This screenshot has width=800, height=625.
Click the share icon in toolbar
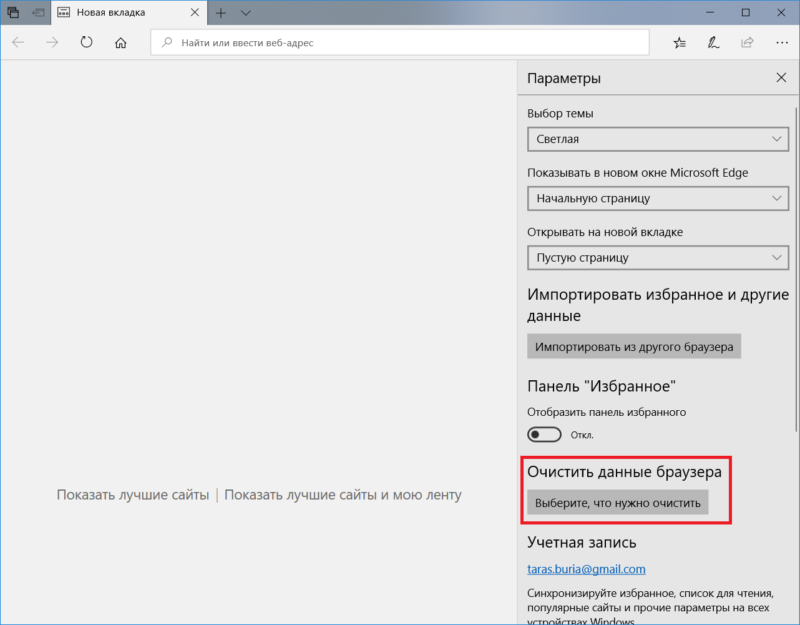point(747,42)
